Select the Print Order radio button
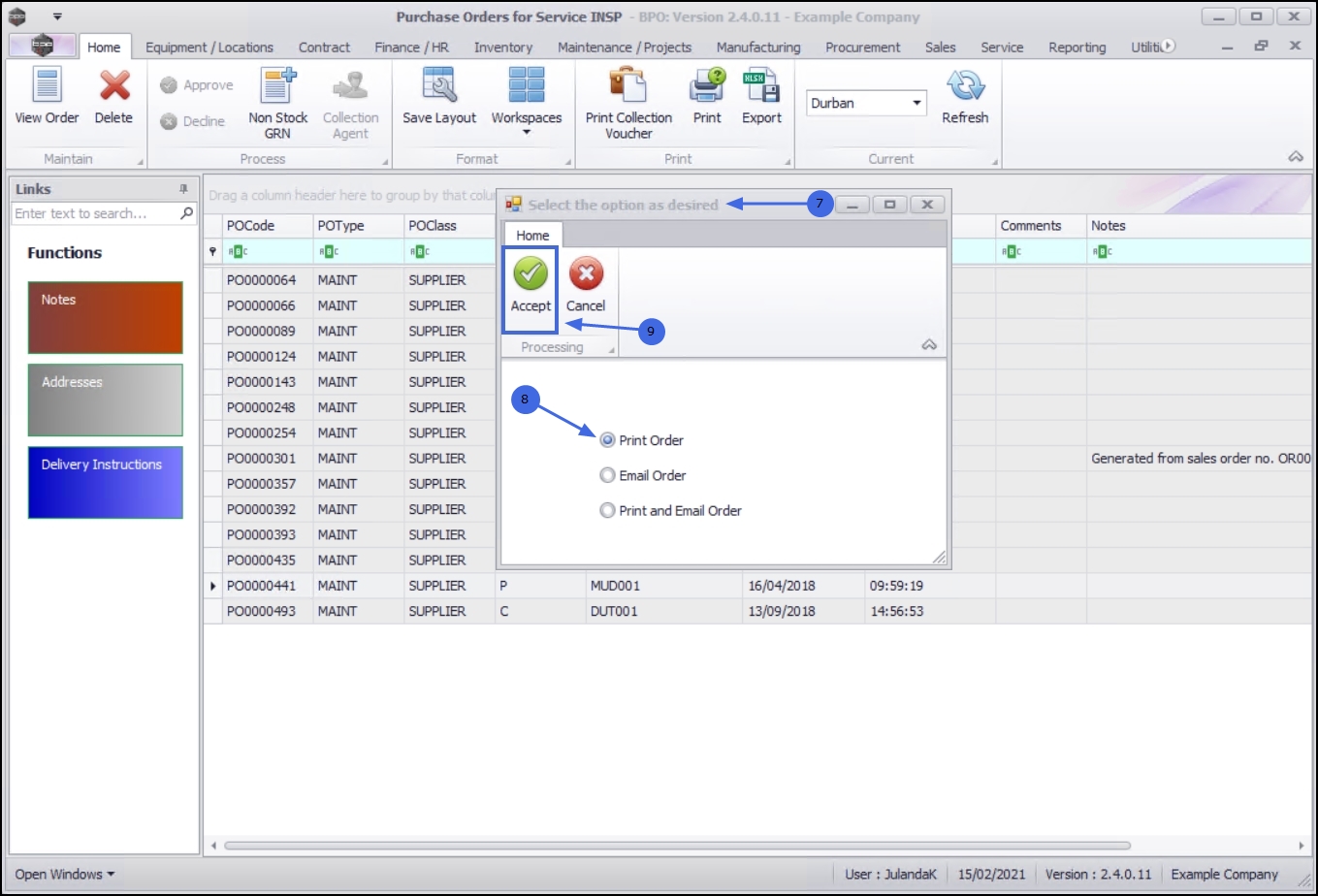The height and width of the screenshot is (896, 1318). tap(607, 440)
